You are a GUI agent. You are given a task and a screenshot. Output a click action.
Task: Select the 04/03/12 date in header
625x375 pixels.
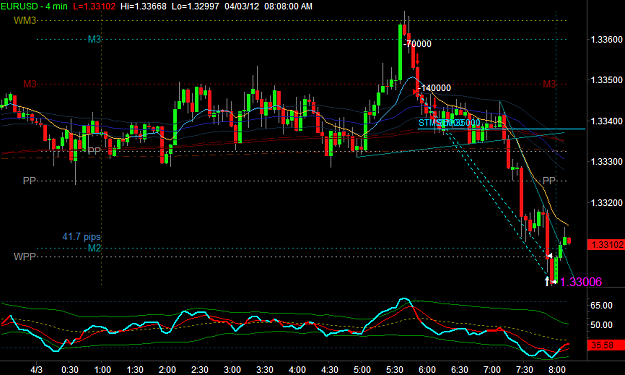[241, 6]
